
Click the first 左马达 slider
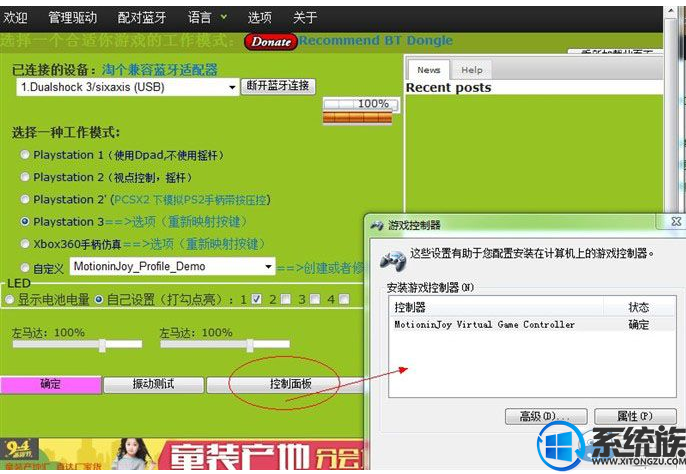(77, 345)
